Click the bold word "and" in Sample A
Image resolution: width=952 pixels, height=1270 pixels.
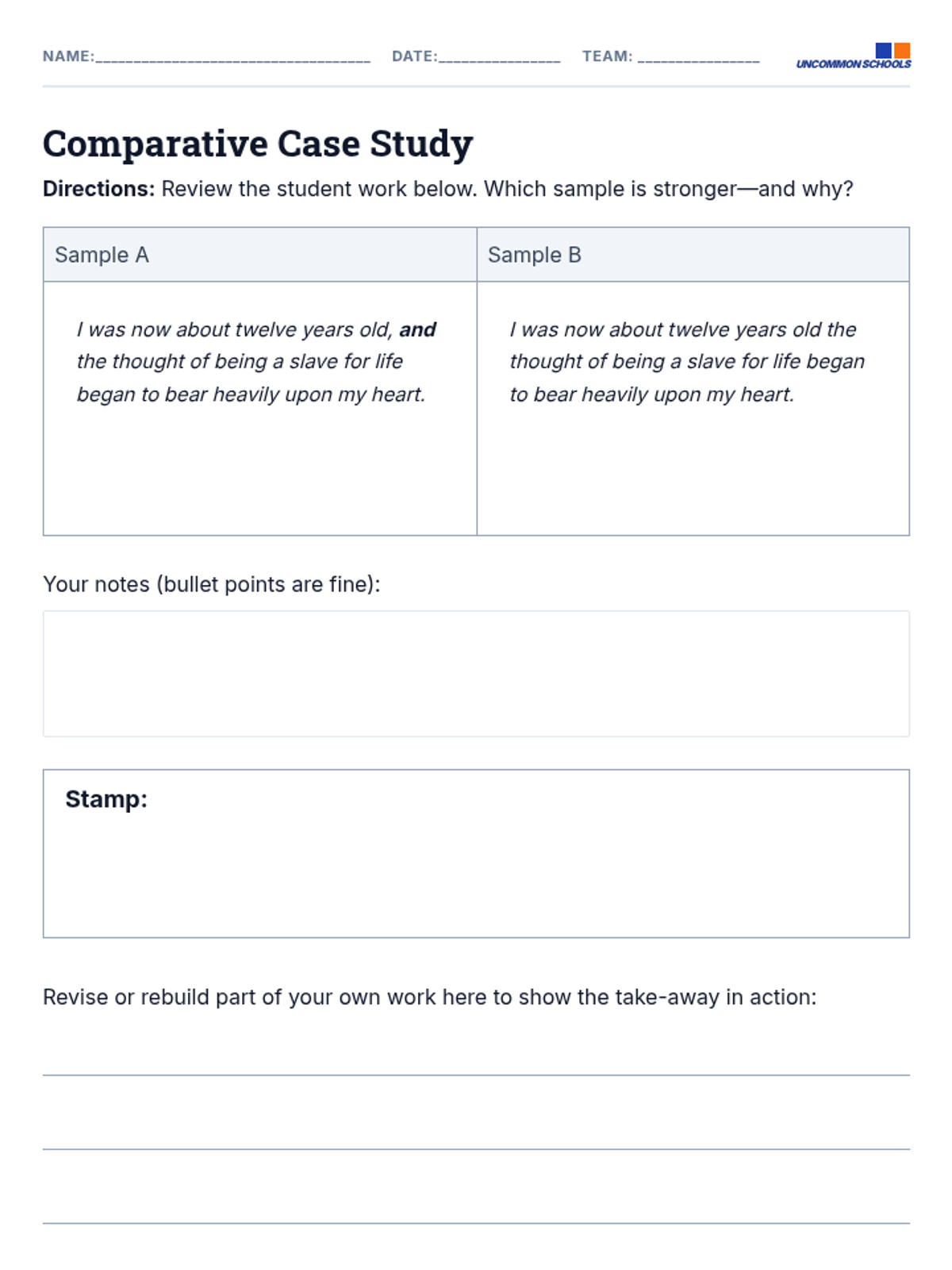pyautogui.click(x=417, y=329)
